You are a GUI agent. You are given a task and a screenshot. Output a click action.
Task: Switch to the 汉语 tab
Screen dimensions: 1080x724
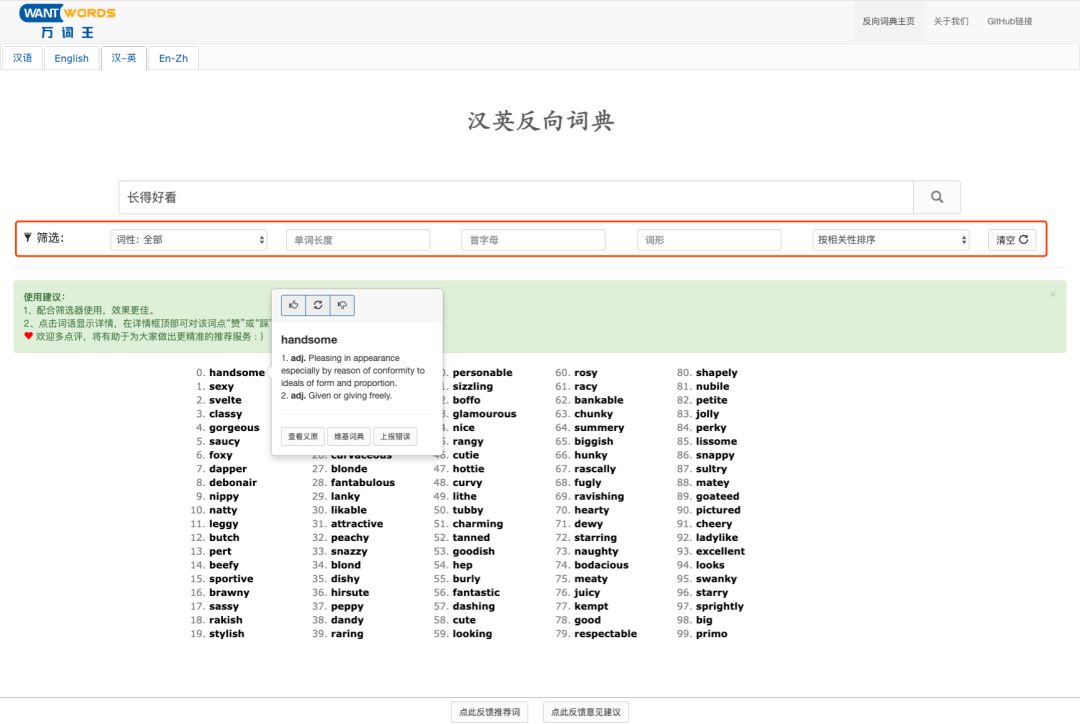coord(22,58)
